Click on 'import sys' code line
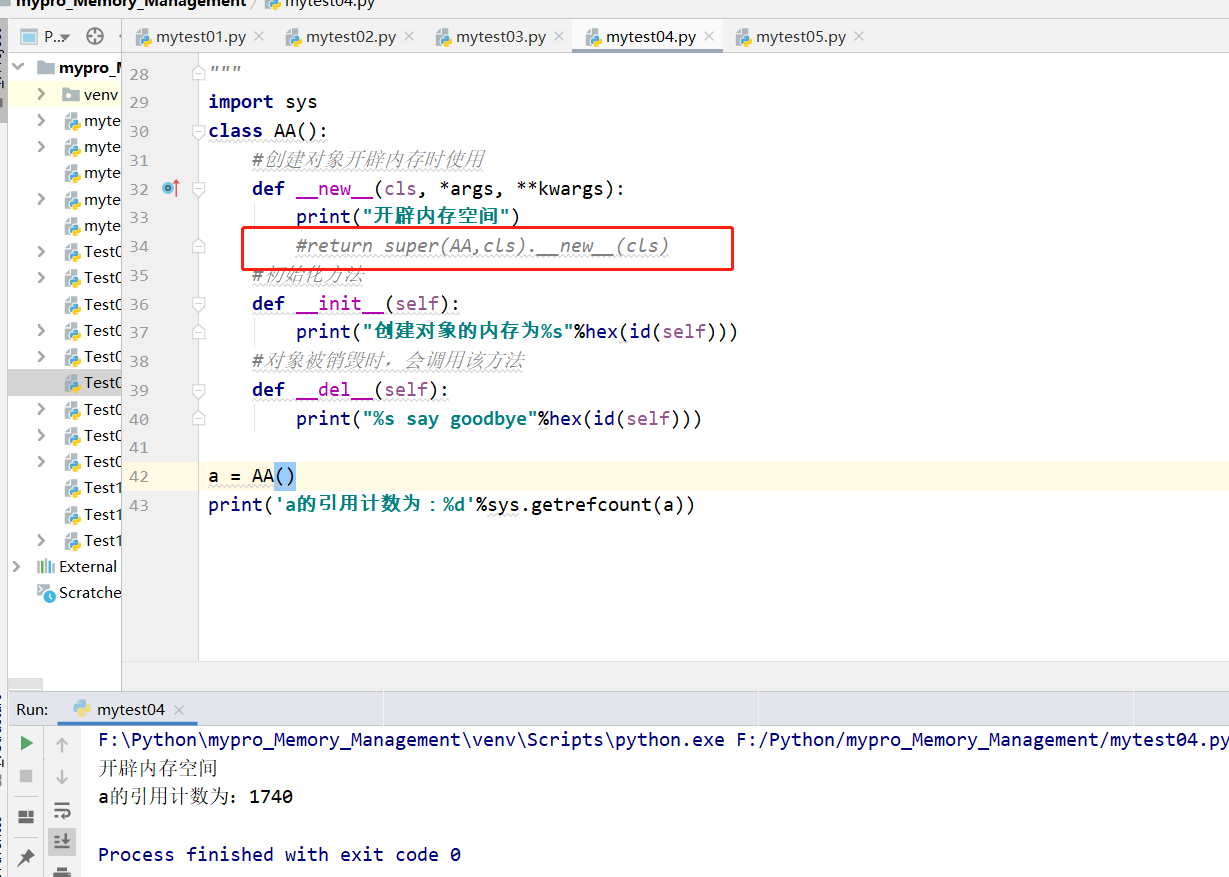Image resolution: width=1229 pixels, height=877 pixels. coord(262,102)
